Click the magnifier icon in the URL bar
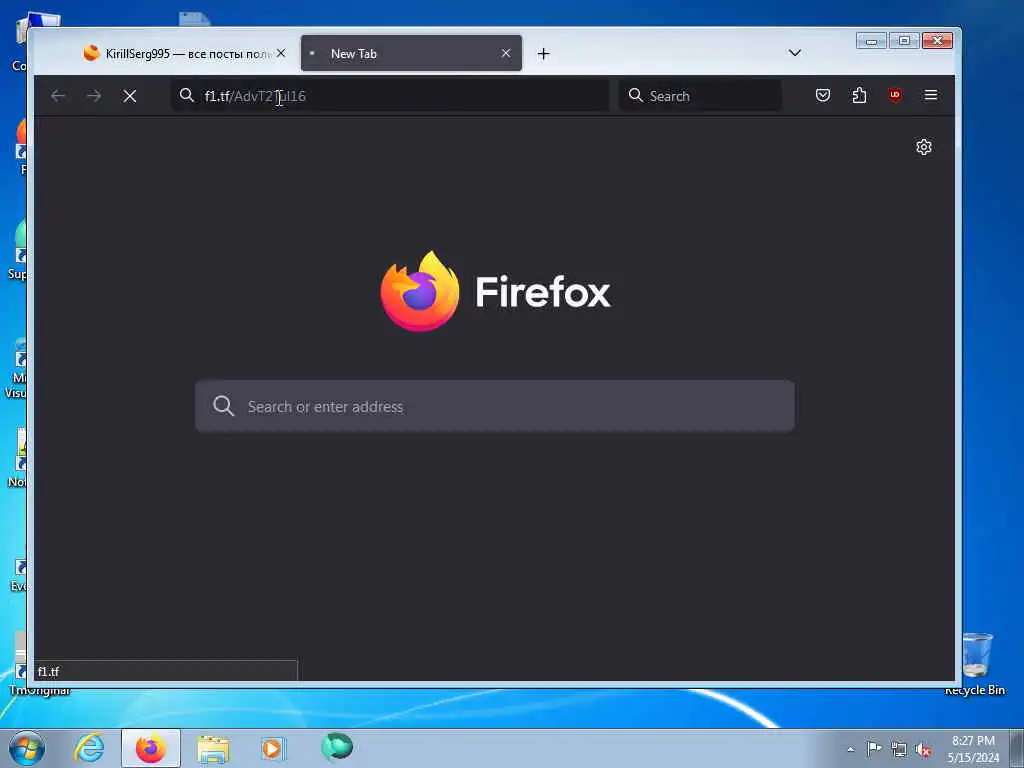Screen dimensions: 1024x768 187,95
